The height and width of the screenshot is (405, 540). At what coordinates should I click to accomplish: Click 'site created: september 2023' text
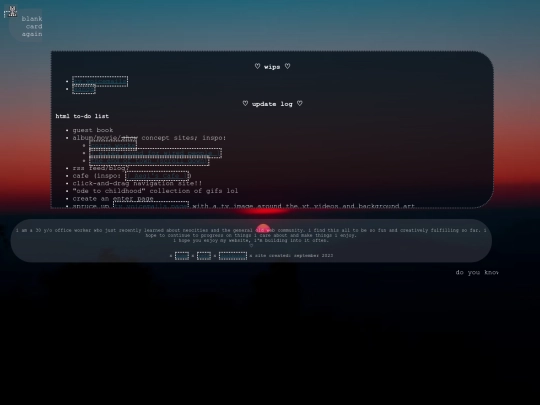pyautogui.click(x=294, y=256)
